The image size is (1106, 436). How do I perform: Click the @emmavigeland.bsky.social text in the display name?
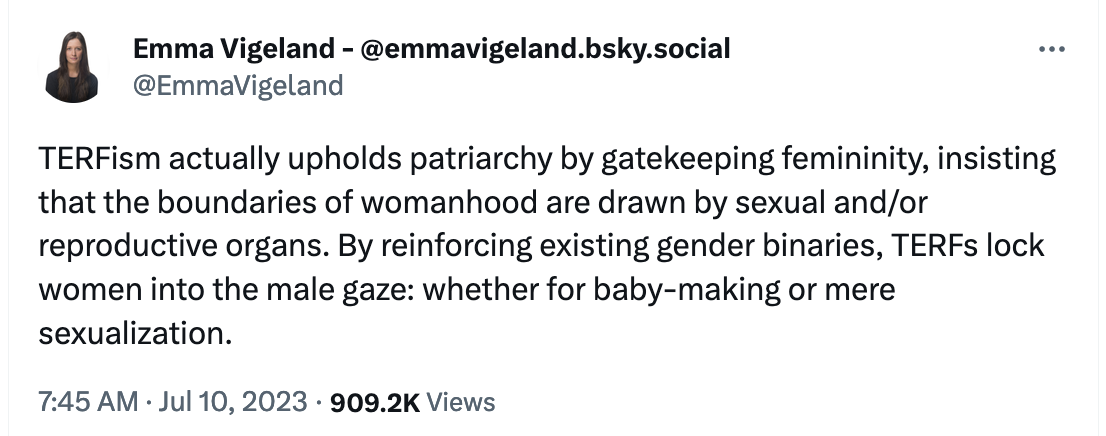click(x=545, y=49)
